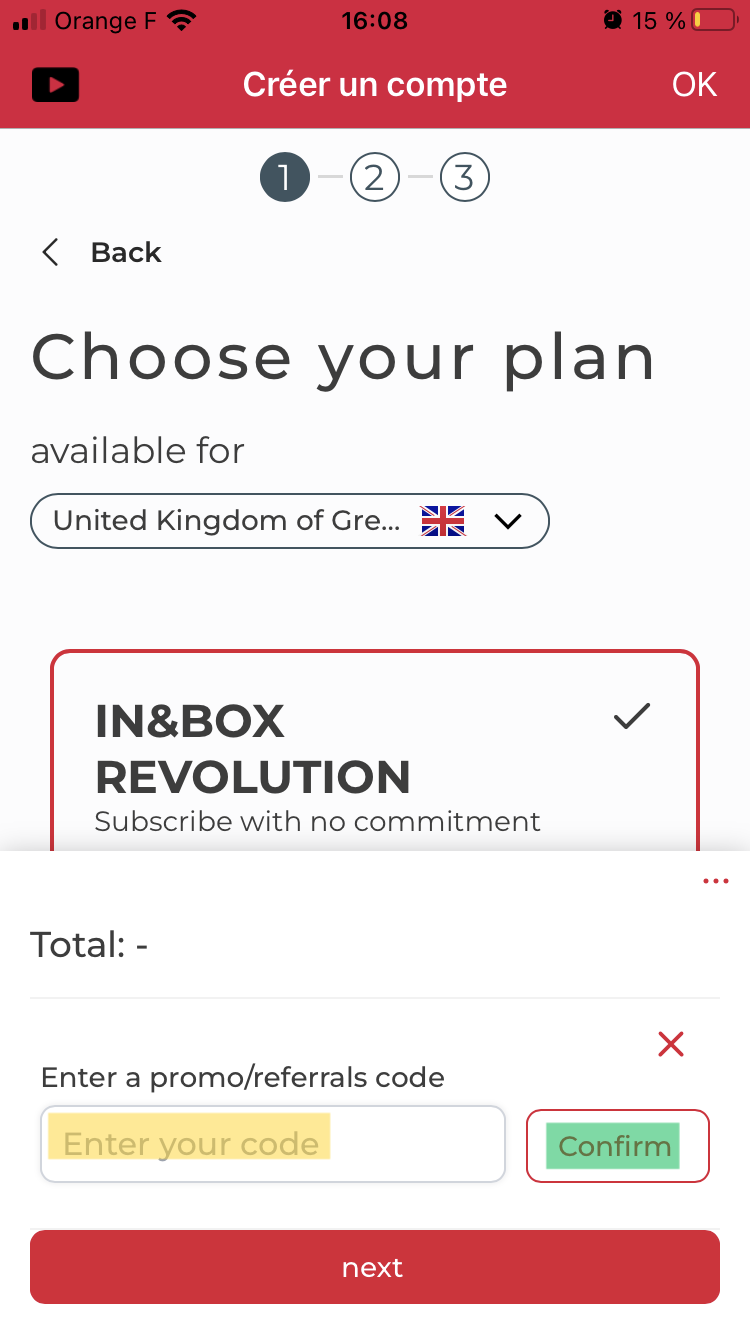Tap the battery indicator icon
This screenshot has height=1334, width=750.
click(713, 20)
